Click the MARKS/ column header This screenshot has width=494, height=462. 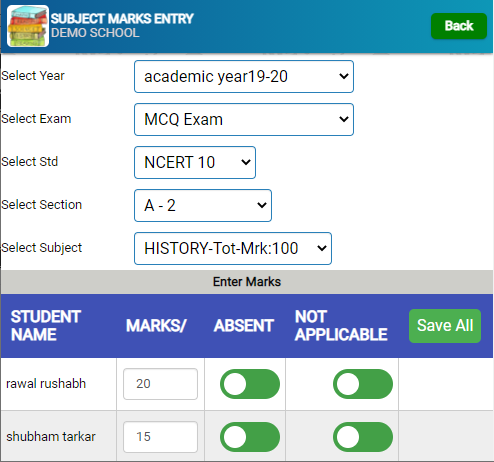tap(156, 326)
